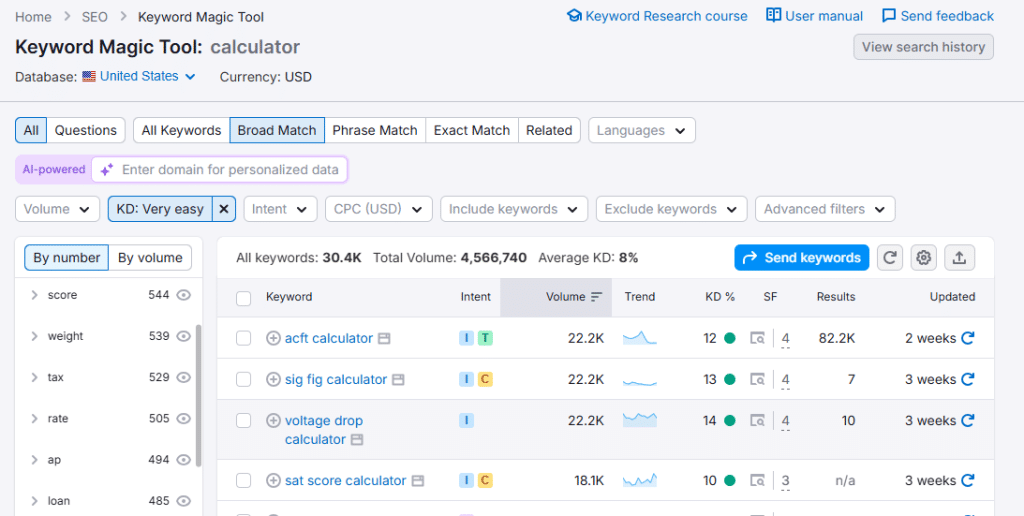This screenshot has width=1024, height=516.
Task: Expand the ap keyword group
Action: pyautogui.click(x=35, y=460)
